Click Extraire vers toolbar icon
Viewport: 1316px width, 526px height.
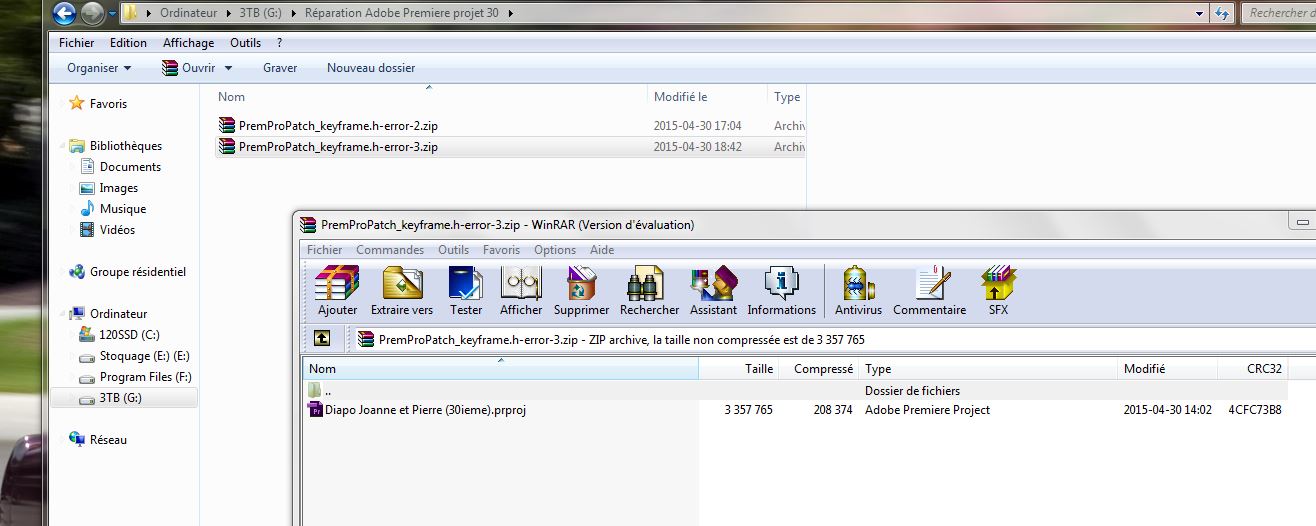tap(402, 291)
